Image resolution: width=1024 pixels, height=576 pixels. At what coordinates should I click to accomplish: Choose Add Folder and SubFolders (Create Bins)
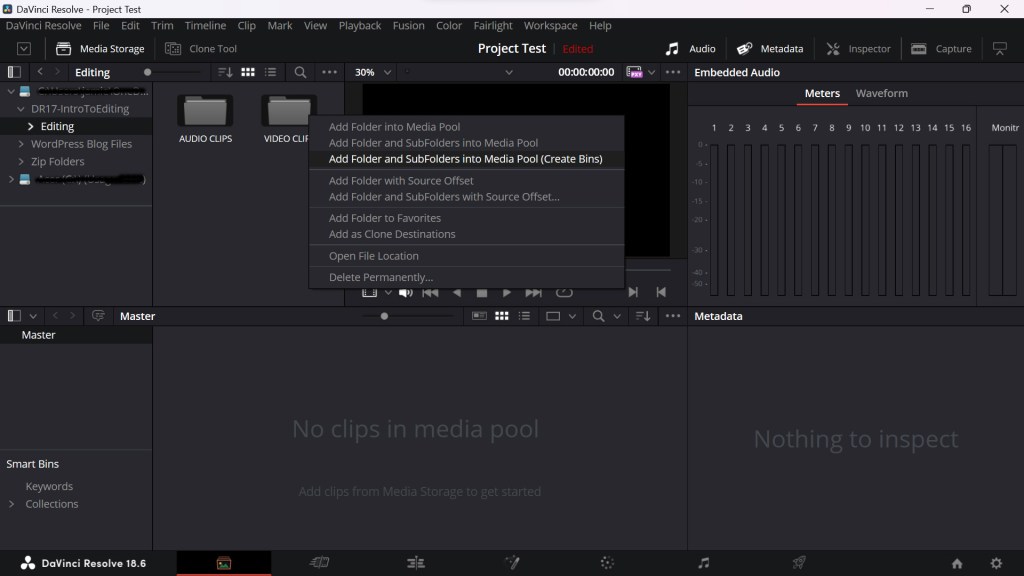pos(465,159)
